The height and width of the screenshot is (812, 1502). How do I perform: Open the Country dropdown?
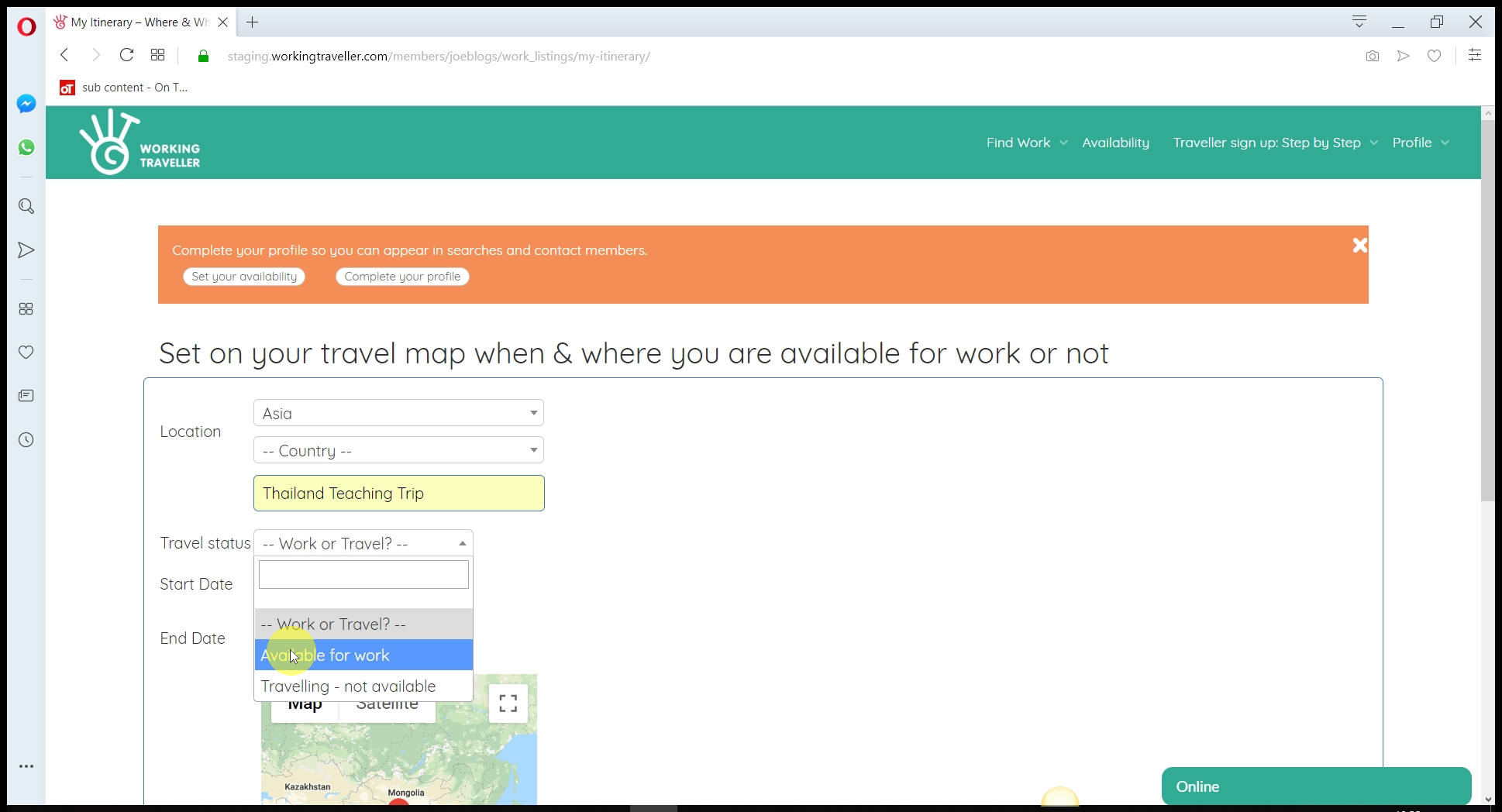pos(398,450)
